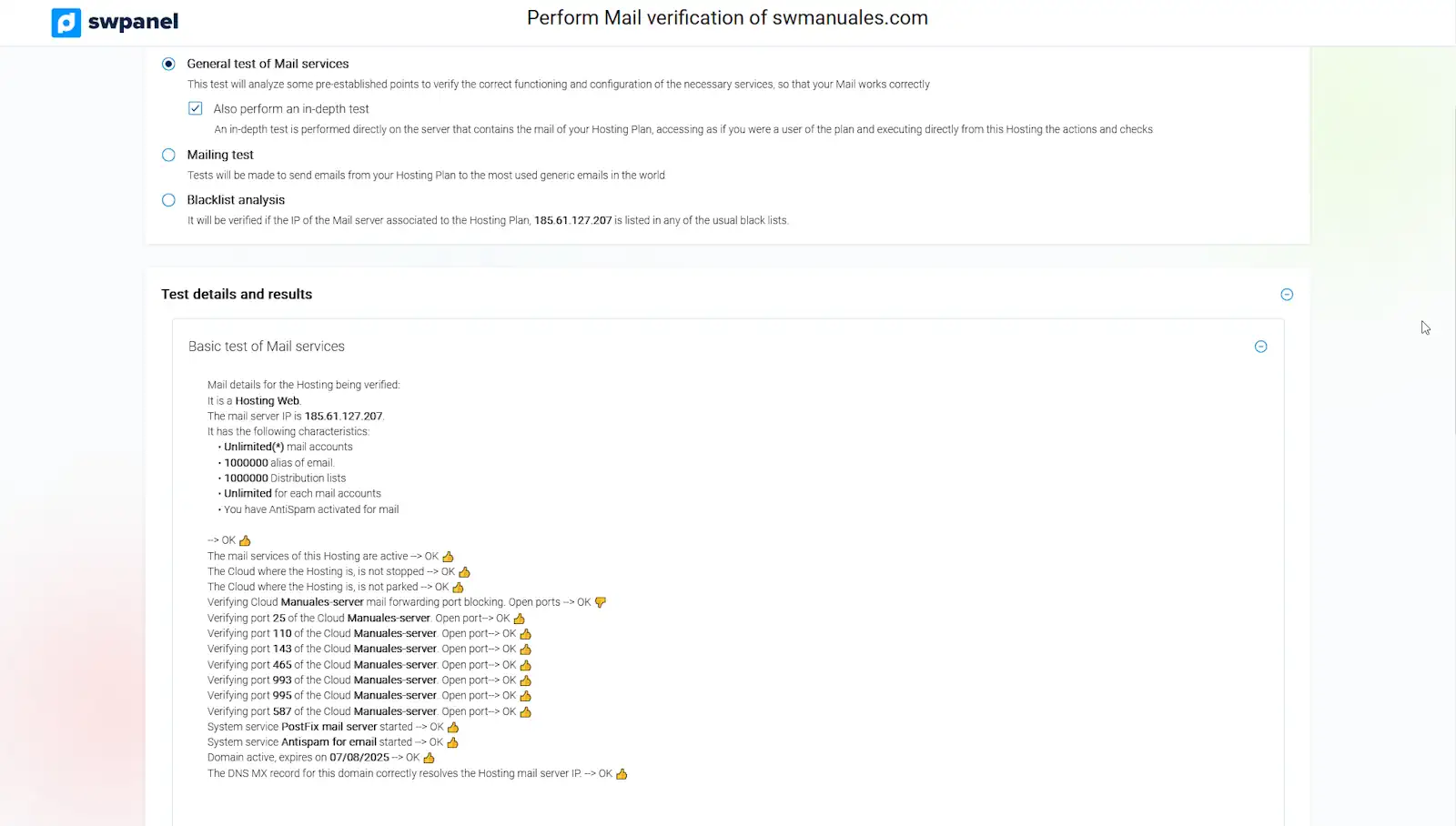Click the Basic test of Mail services title
Screen dimensions: 1456x826
coord(267,347)
